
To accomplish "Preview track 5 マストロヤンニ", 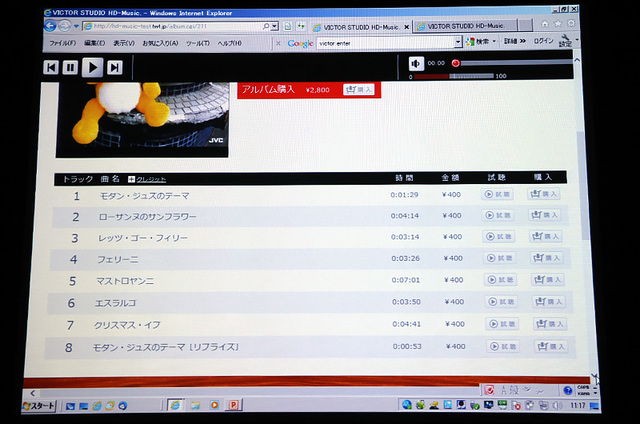I will click(500, 280).
